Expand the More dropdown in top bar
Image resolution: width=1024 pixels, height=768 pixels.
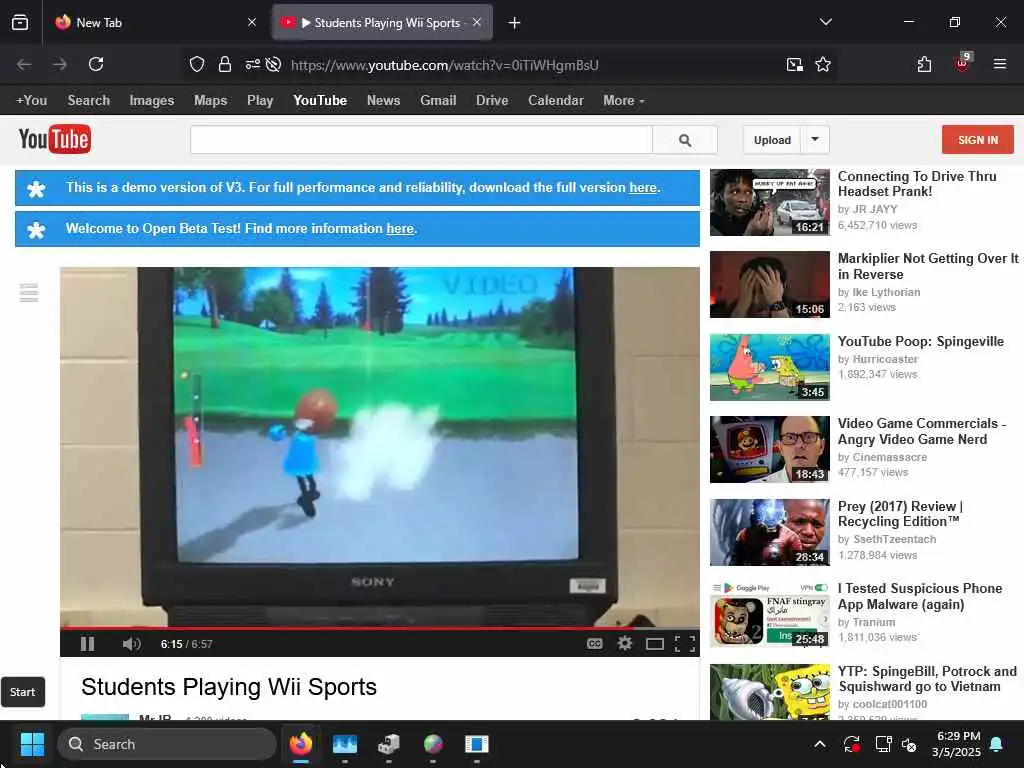tap(624, 101)
